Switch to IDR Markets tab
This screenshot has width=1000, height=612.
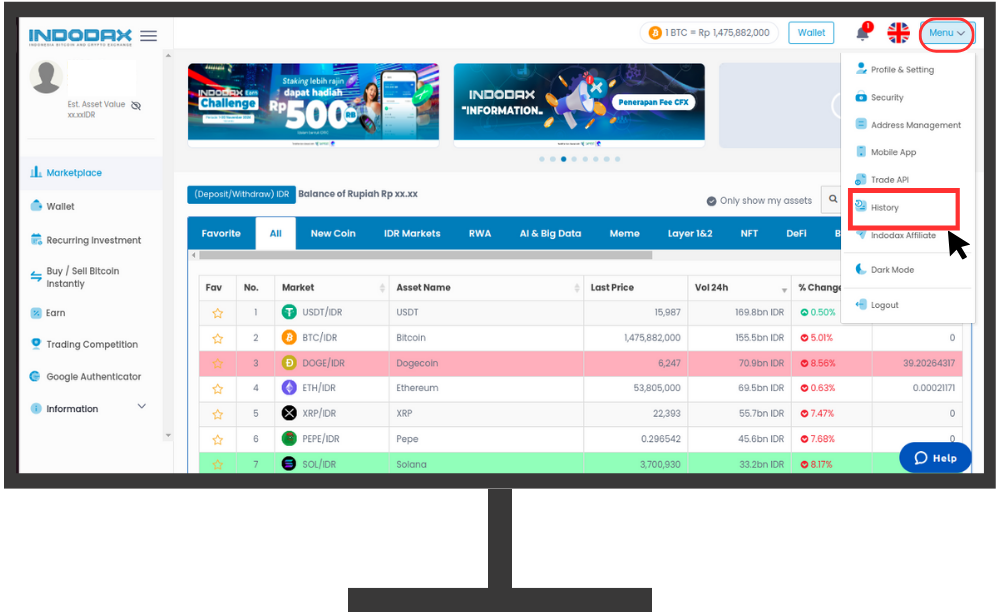[x=412, y=233]
